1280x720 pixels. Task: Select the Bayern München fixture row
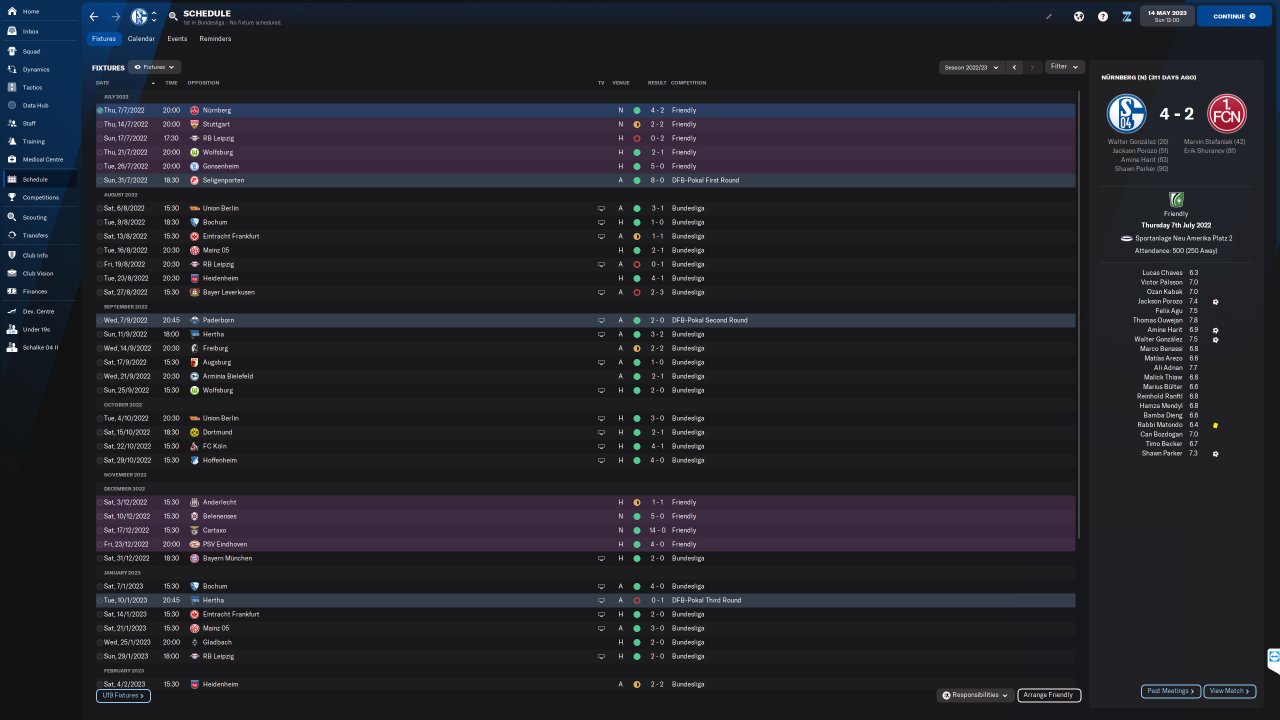click(x=586, y=558)
